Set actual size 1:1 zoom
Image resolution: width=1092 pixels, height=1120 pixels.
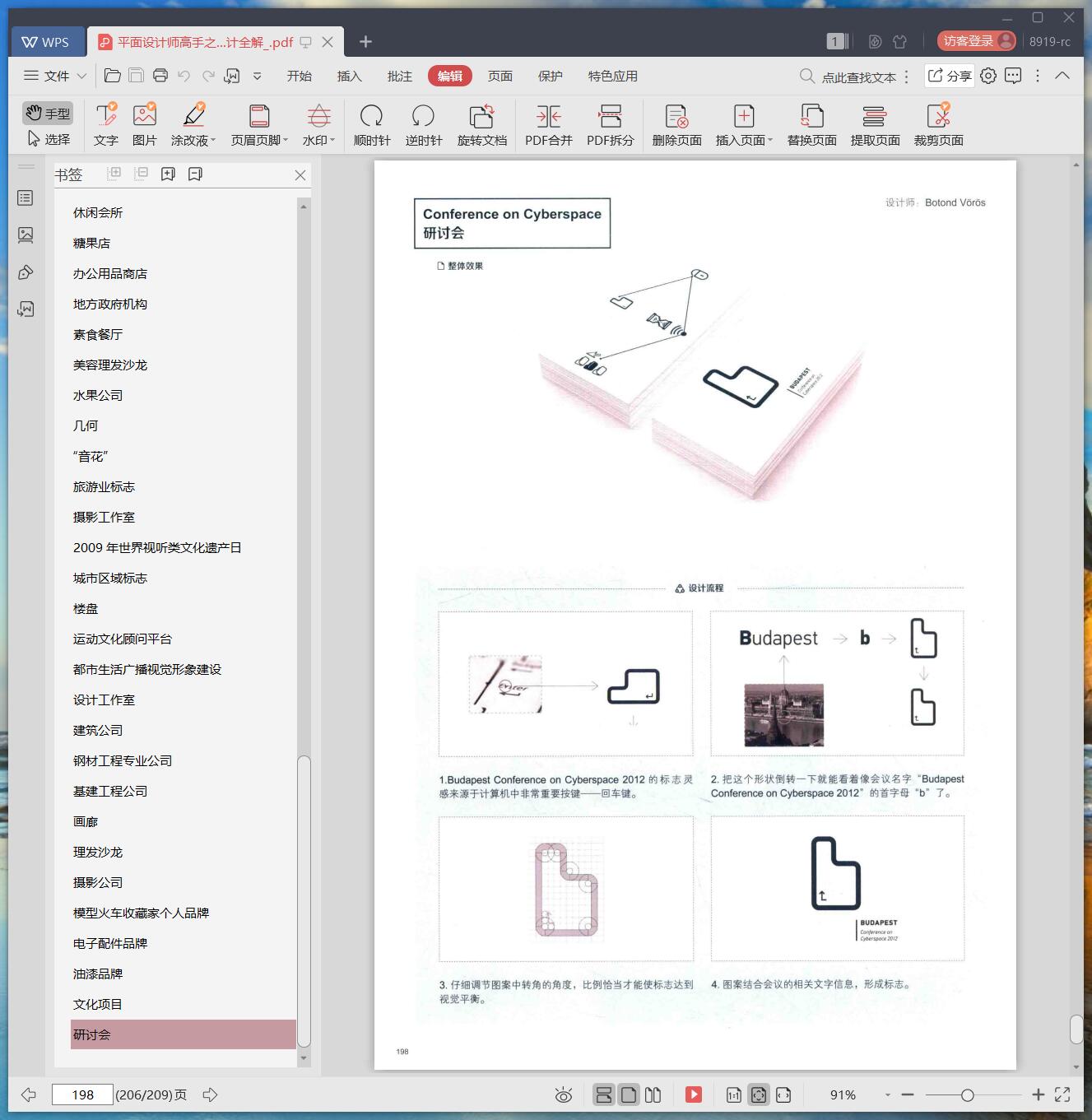pyautogui.click(x=733, y=1094)
